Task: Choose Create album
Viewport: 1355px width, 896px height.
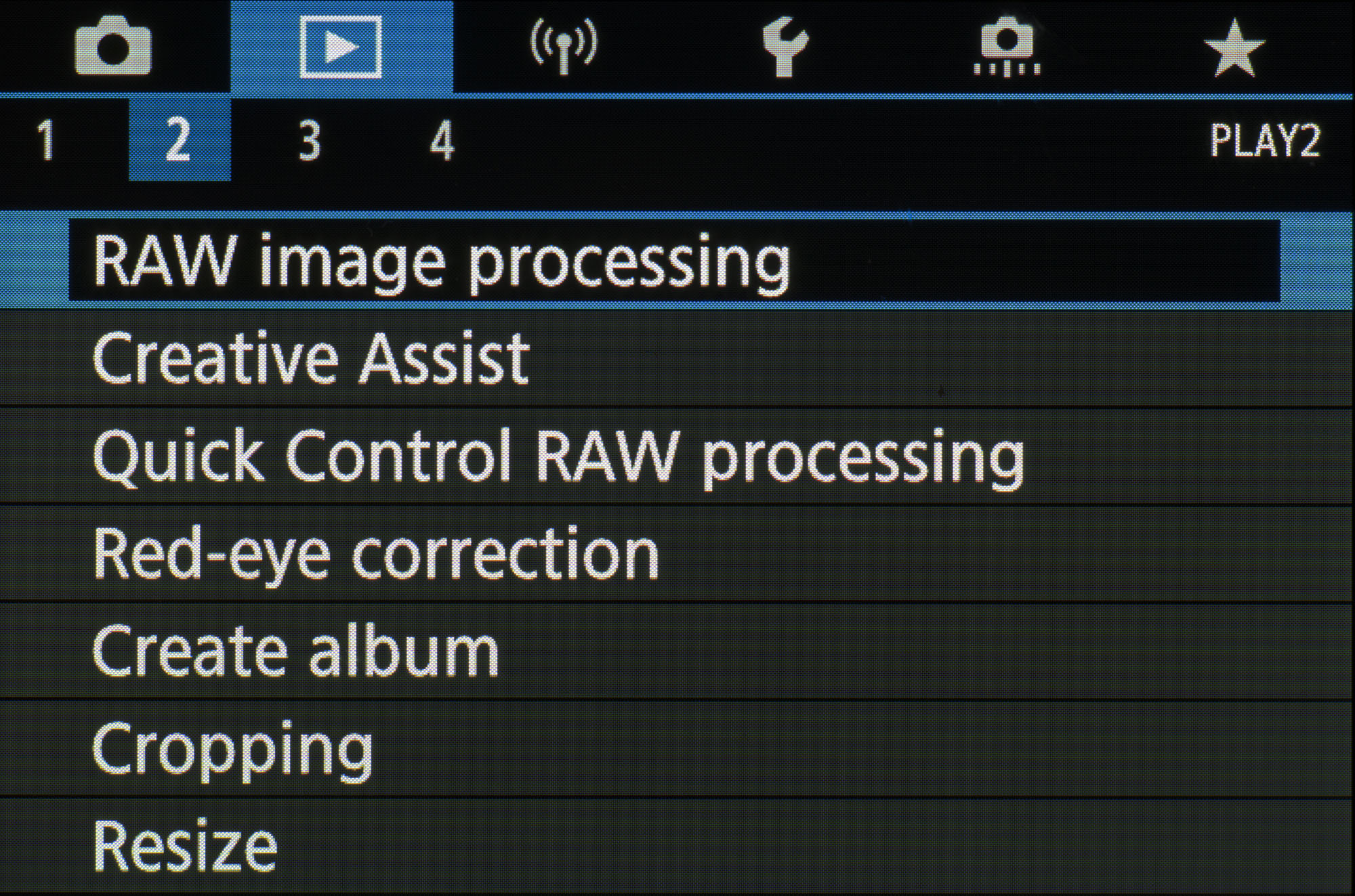Action: 295,652
